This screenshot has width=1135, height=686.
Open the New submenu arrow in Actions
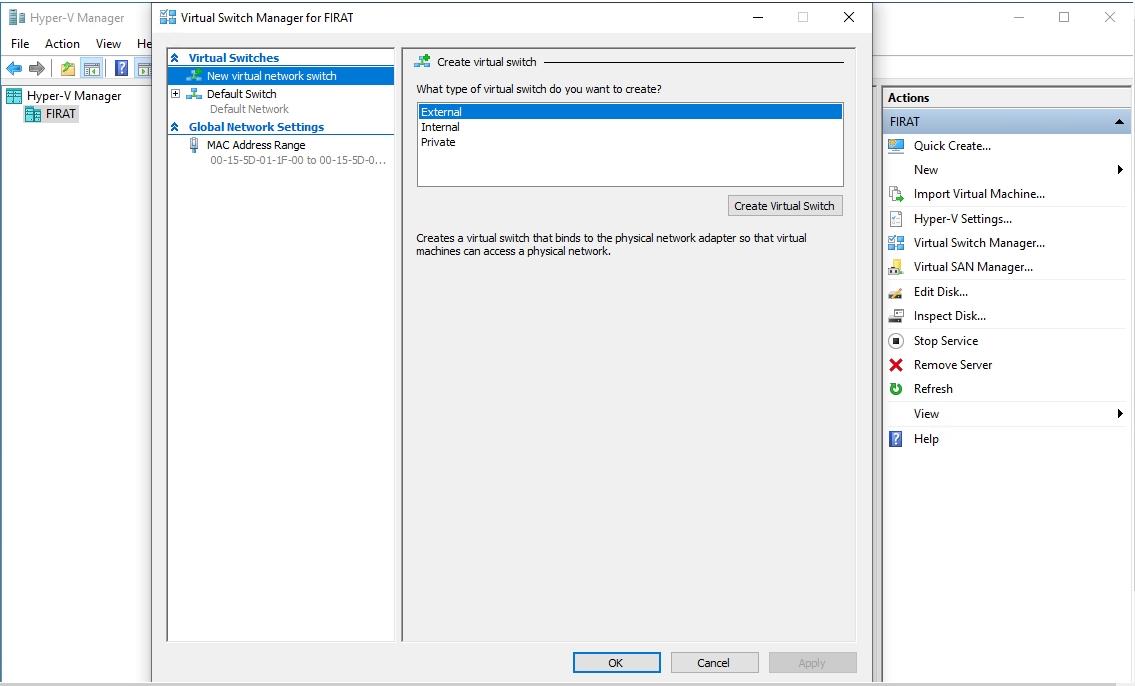pos(1120,169)
